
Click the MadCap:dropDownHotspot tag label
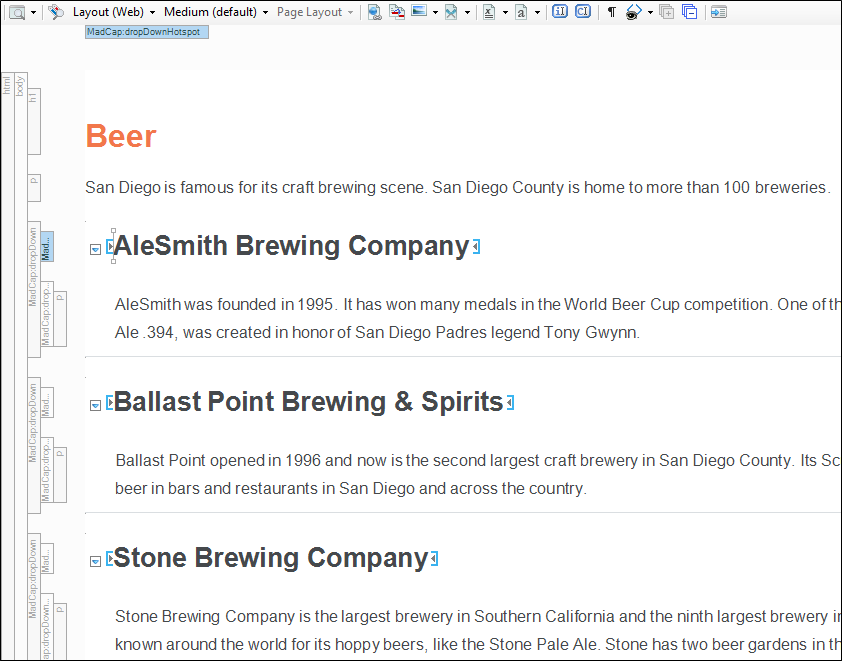147,32
